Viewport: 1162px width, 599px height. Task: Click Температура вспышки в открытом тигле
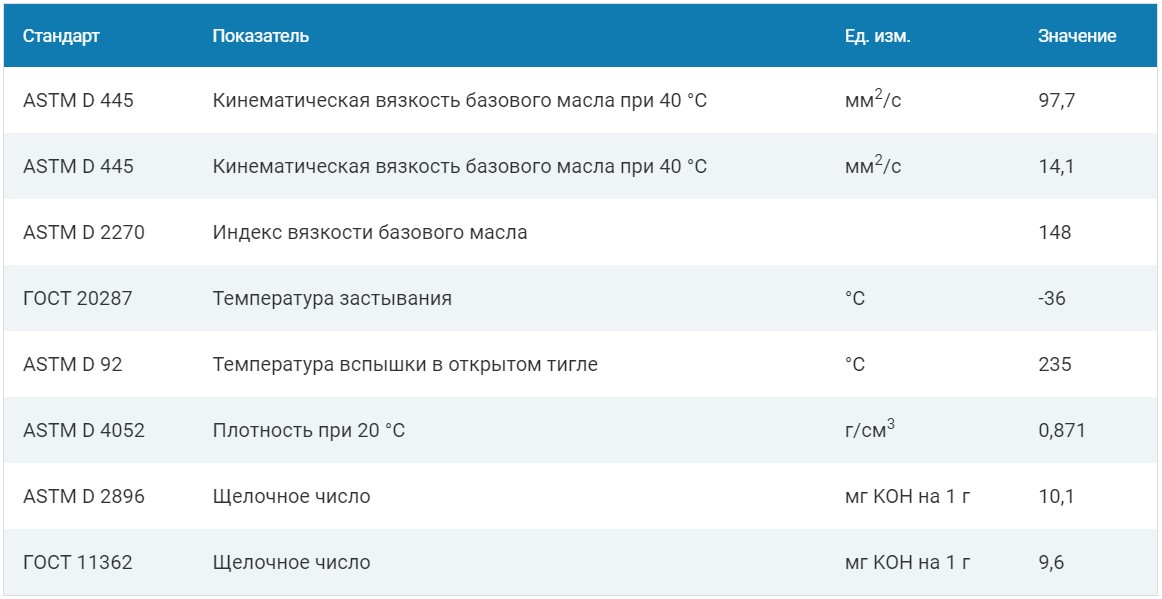tap(405, 365)
